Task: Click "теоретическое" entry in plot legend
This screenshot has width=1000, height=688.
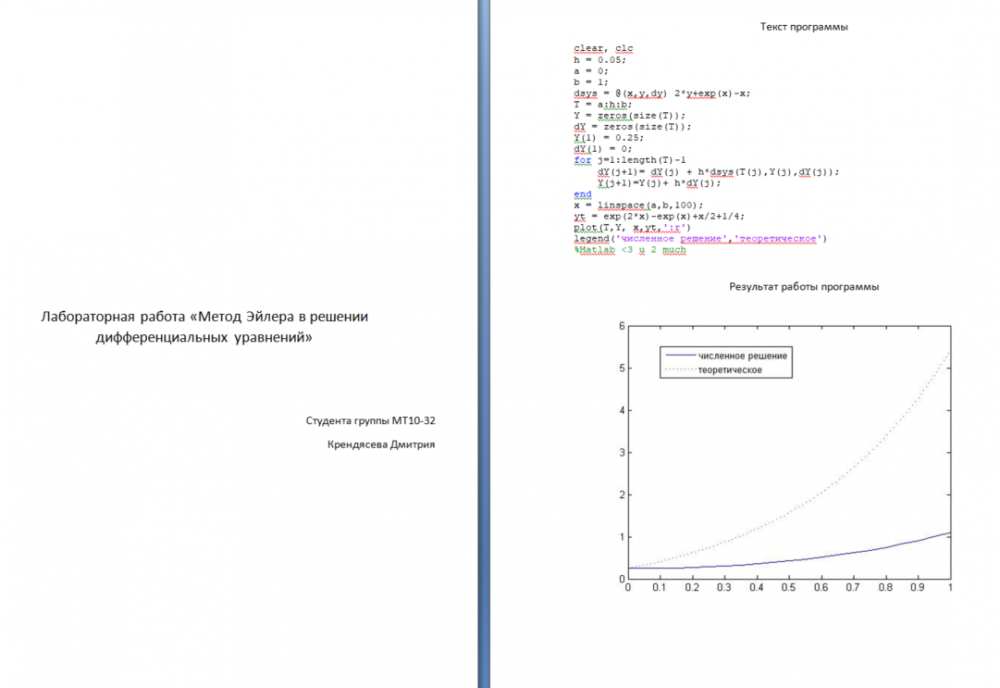Action: pyautogui.click(x=731, y=370)
